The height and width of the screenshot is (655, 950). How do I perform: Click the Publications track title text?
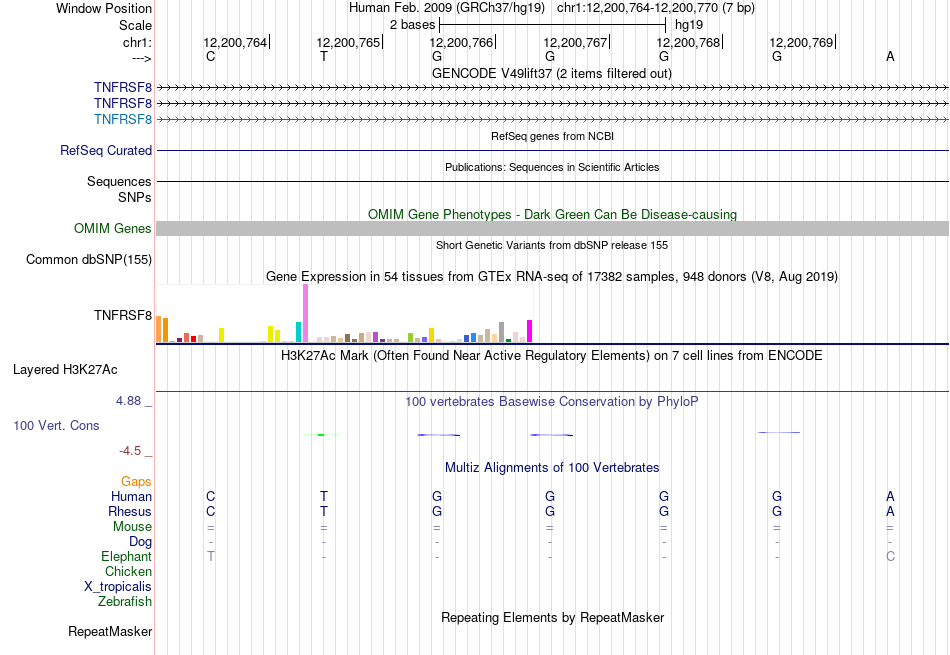[552, 167]
